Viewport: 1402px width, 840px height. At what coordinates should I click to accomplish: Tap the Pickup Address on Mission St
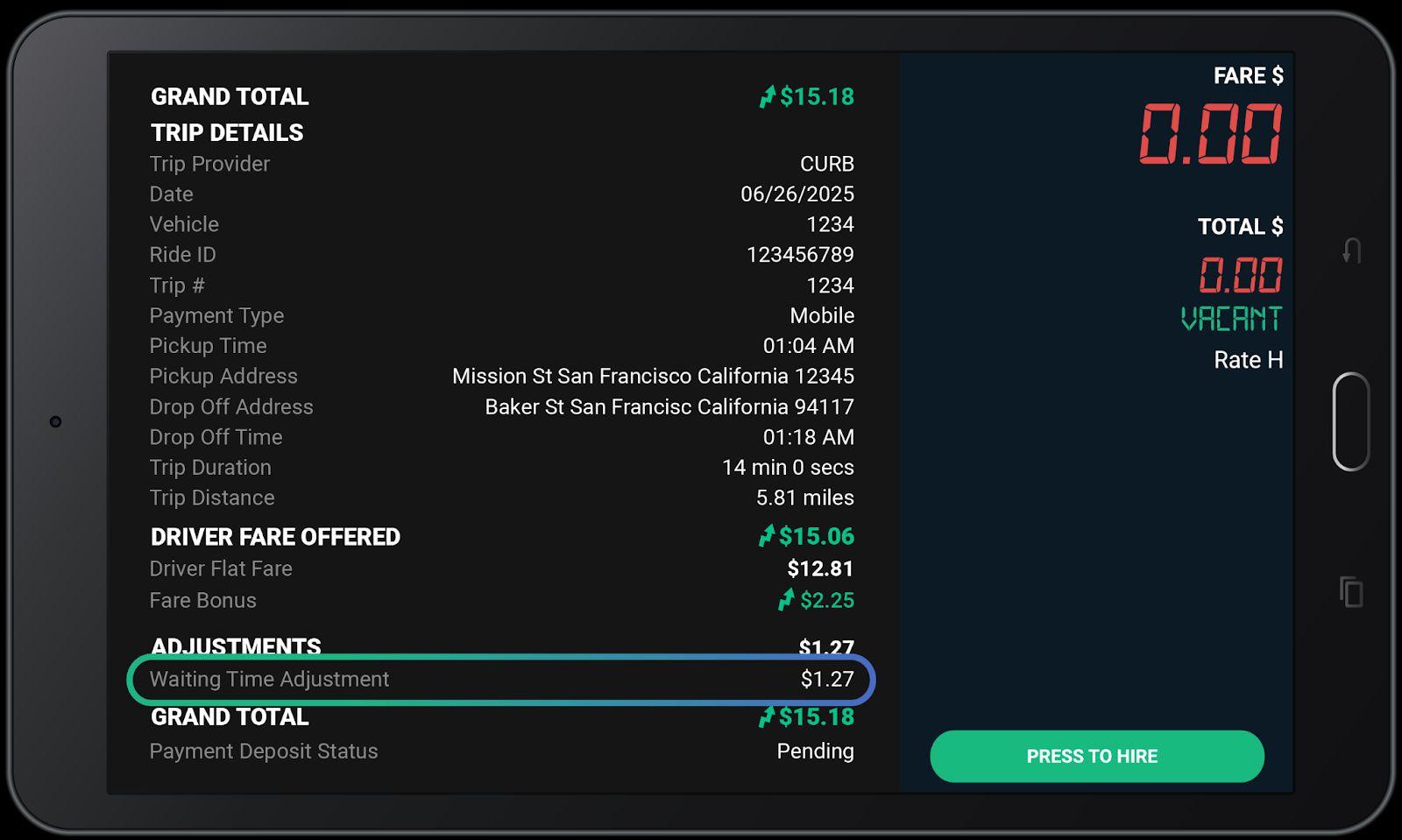[x=653, y=377]
